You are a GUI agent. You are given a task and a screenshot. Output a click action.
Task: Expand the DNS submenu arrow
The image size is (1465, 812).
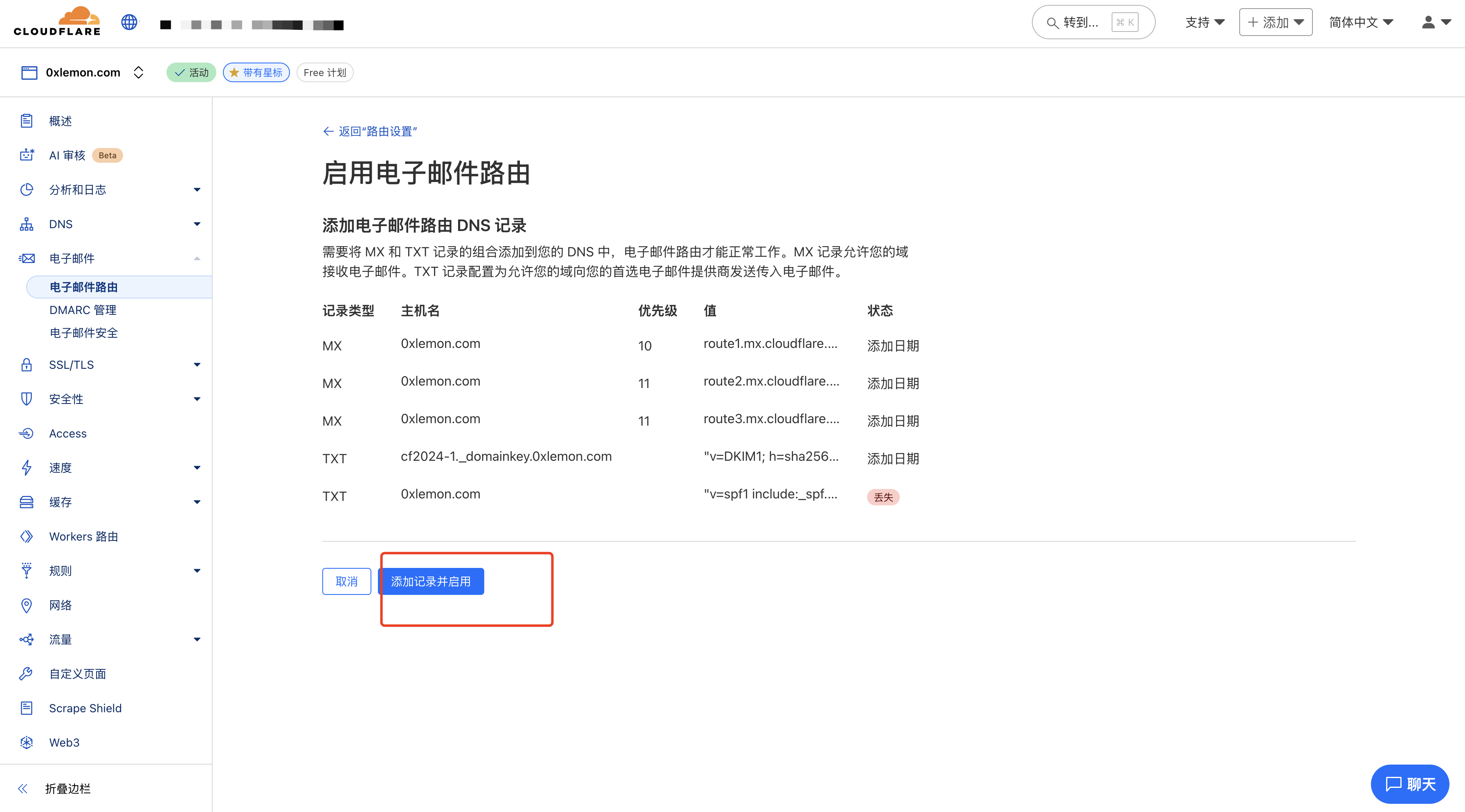coord(197,224)
